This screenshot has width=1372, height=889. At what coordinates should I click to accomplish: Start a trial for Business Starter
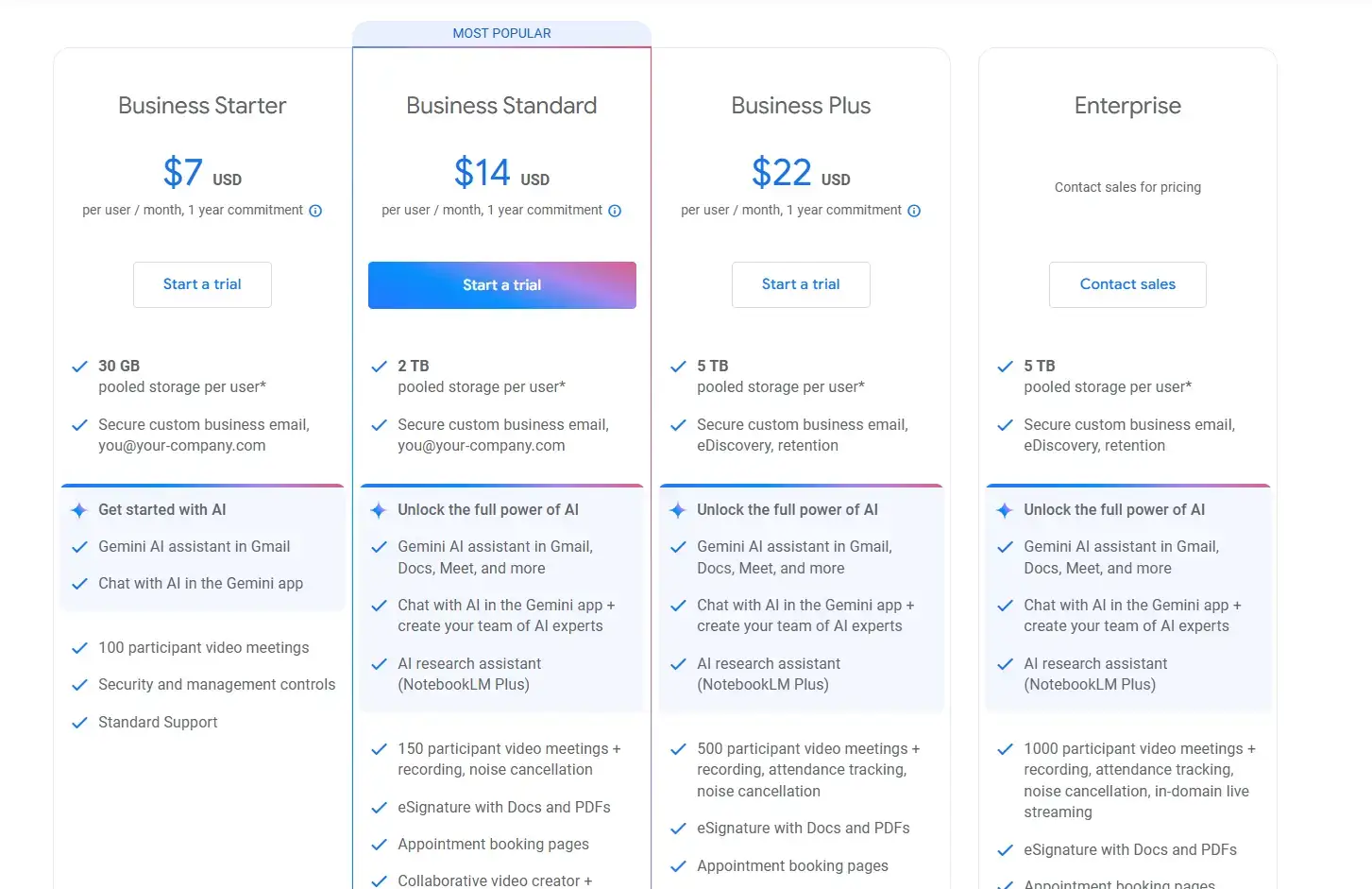tap(202, 284)
